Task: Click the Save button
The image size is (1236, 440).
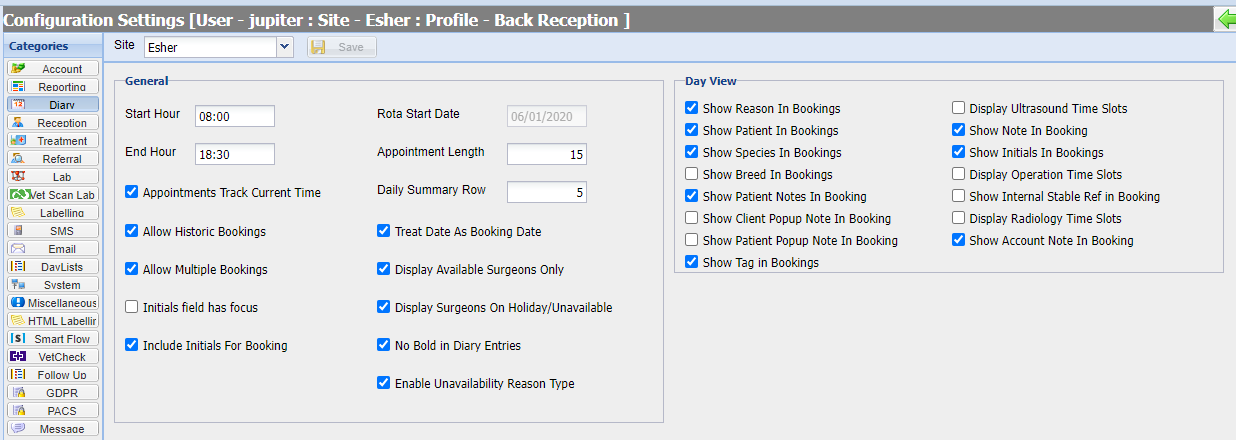Action: [342, 47]
